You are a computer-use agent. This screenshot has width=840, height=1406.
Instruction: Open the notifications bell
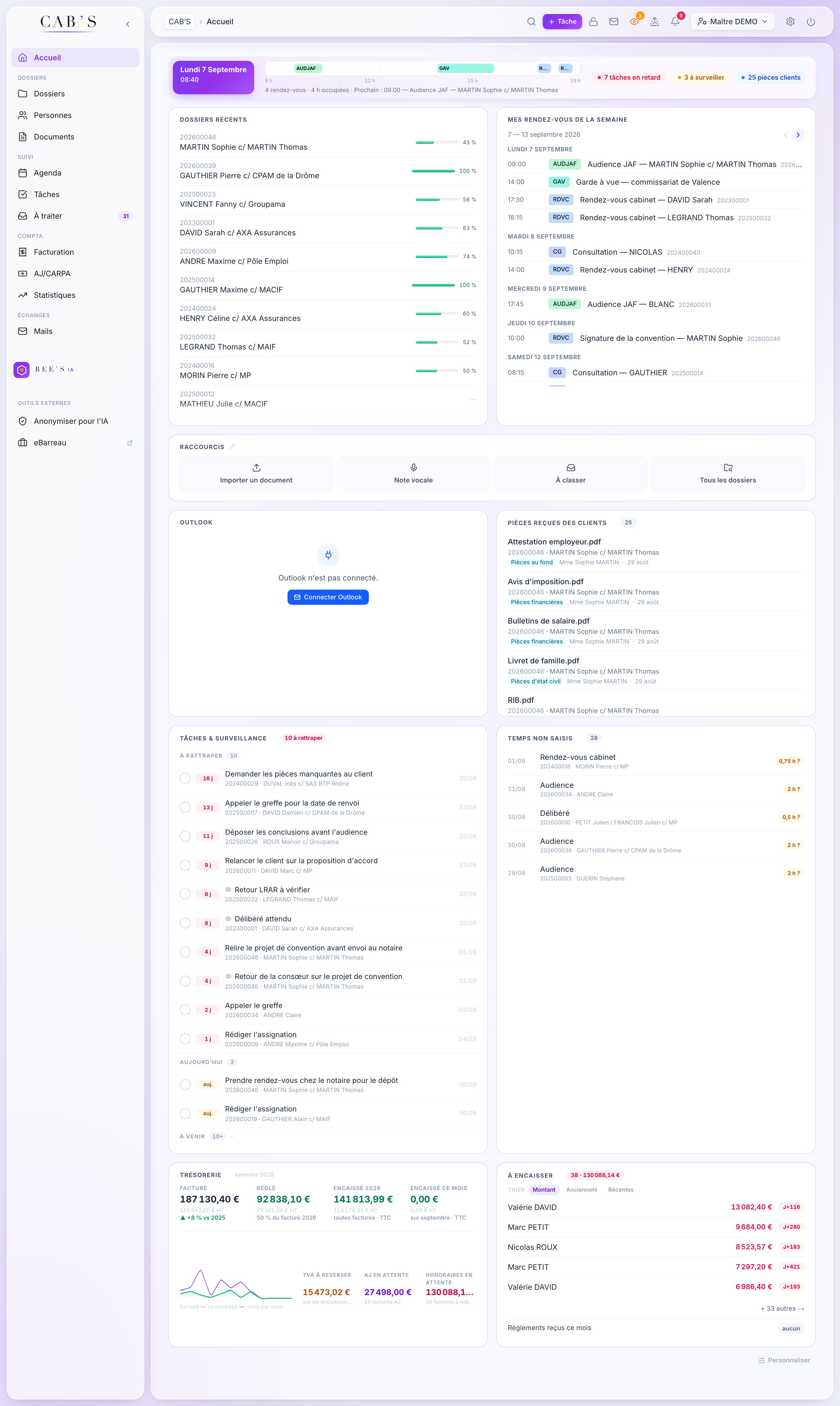(675, 22)
